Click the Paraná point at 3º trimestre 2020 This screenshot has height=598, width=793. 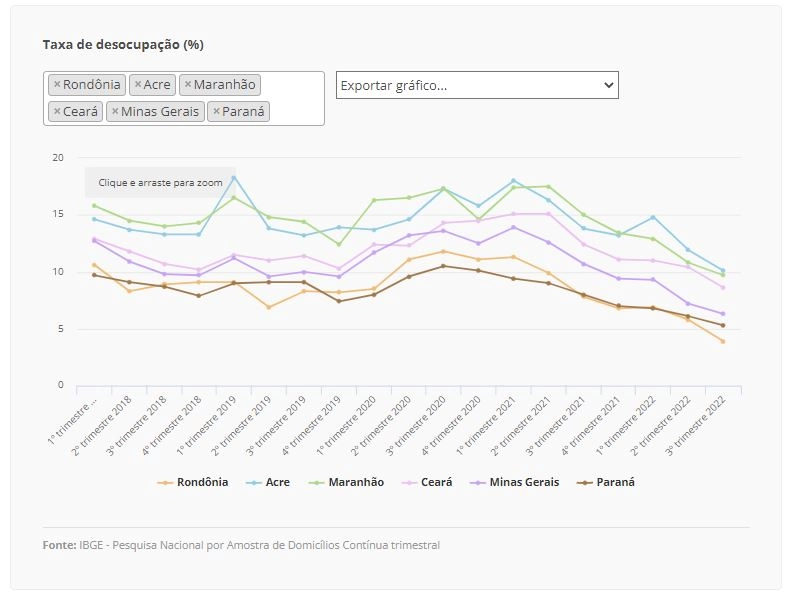444,266
